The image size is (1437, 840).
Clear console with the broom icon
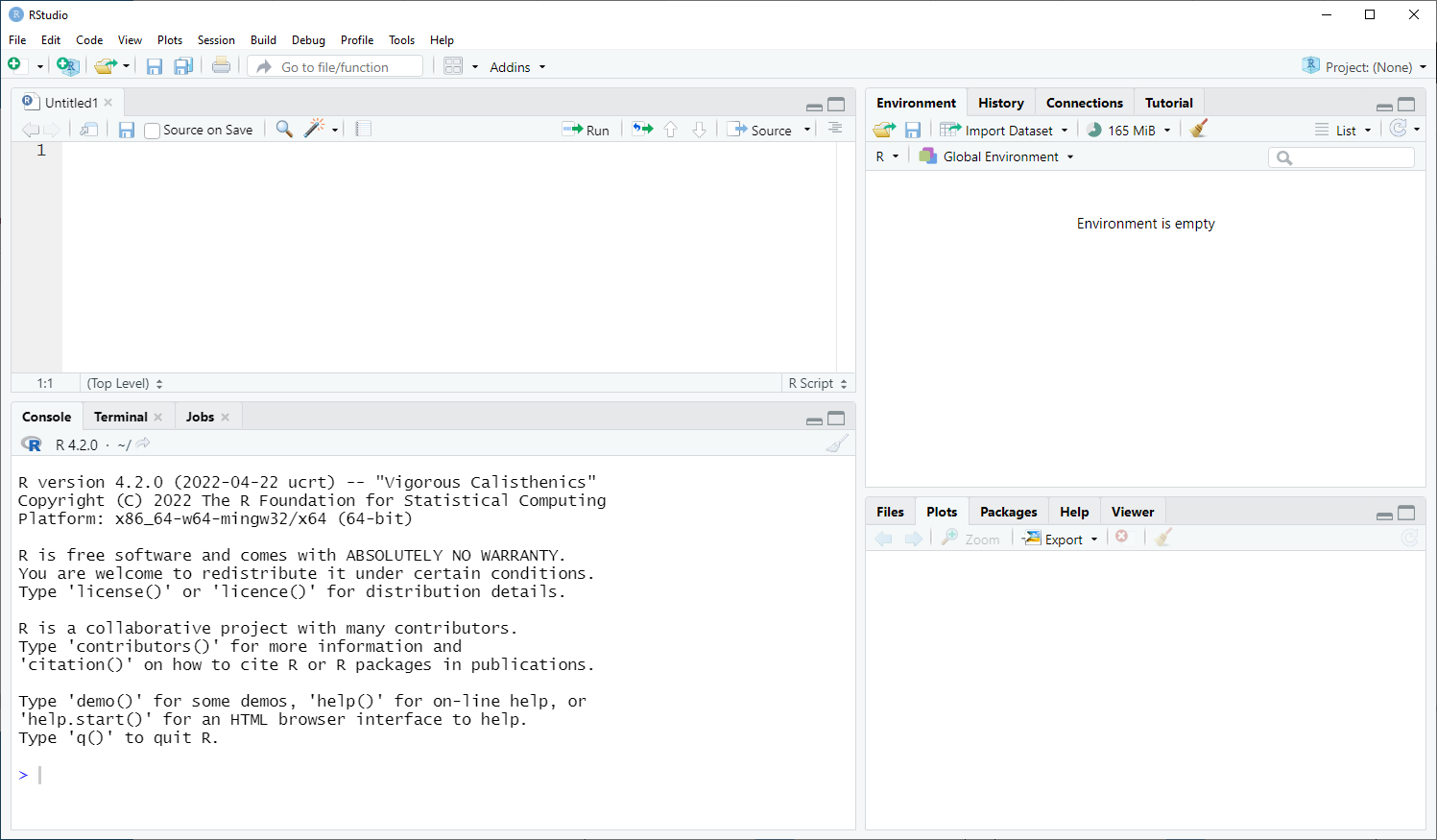(837, 444)
